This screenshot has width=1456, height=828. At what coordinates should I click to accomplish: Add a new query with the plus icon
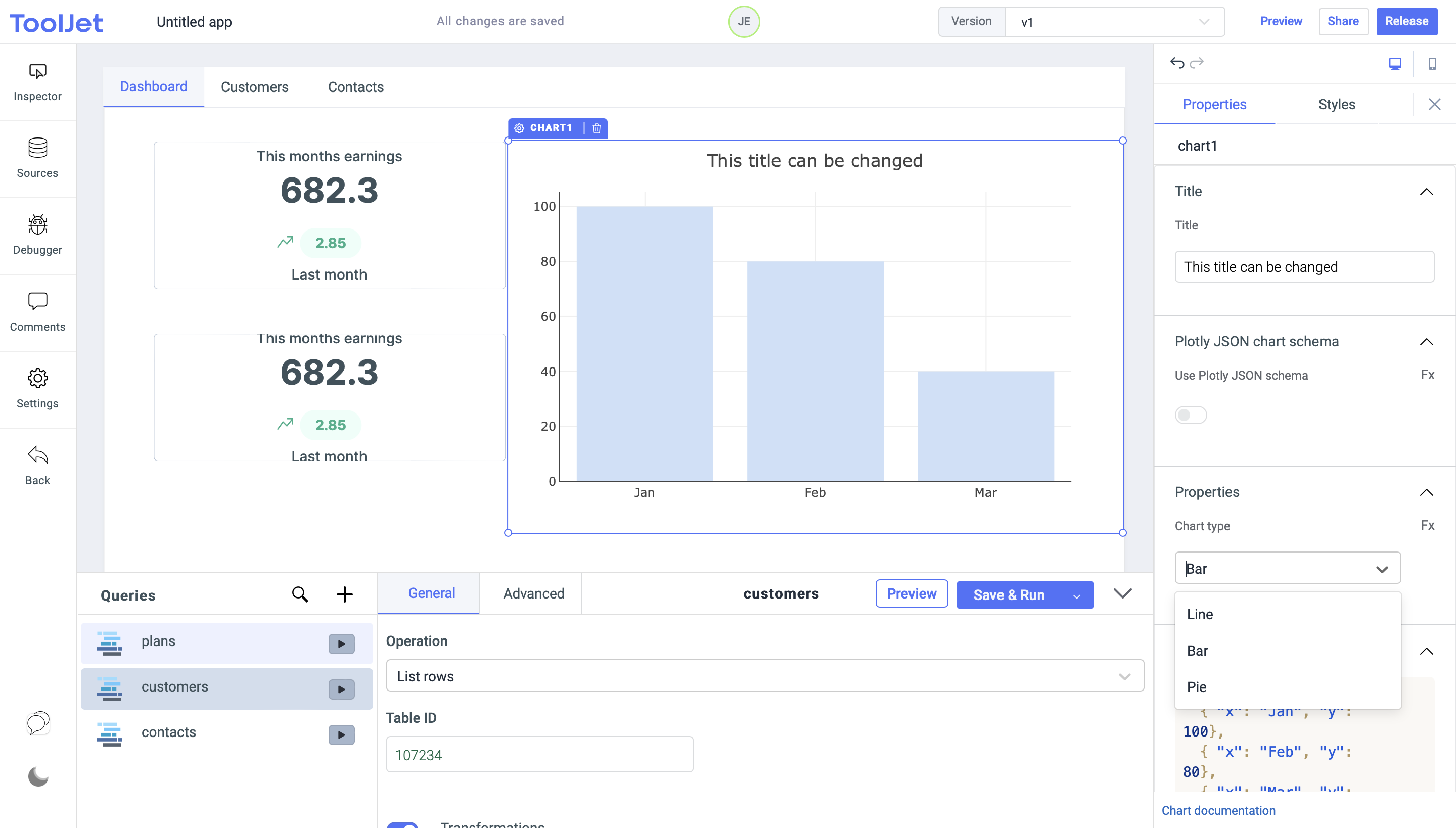(345, 594)
